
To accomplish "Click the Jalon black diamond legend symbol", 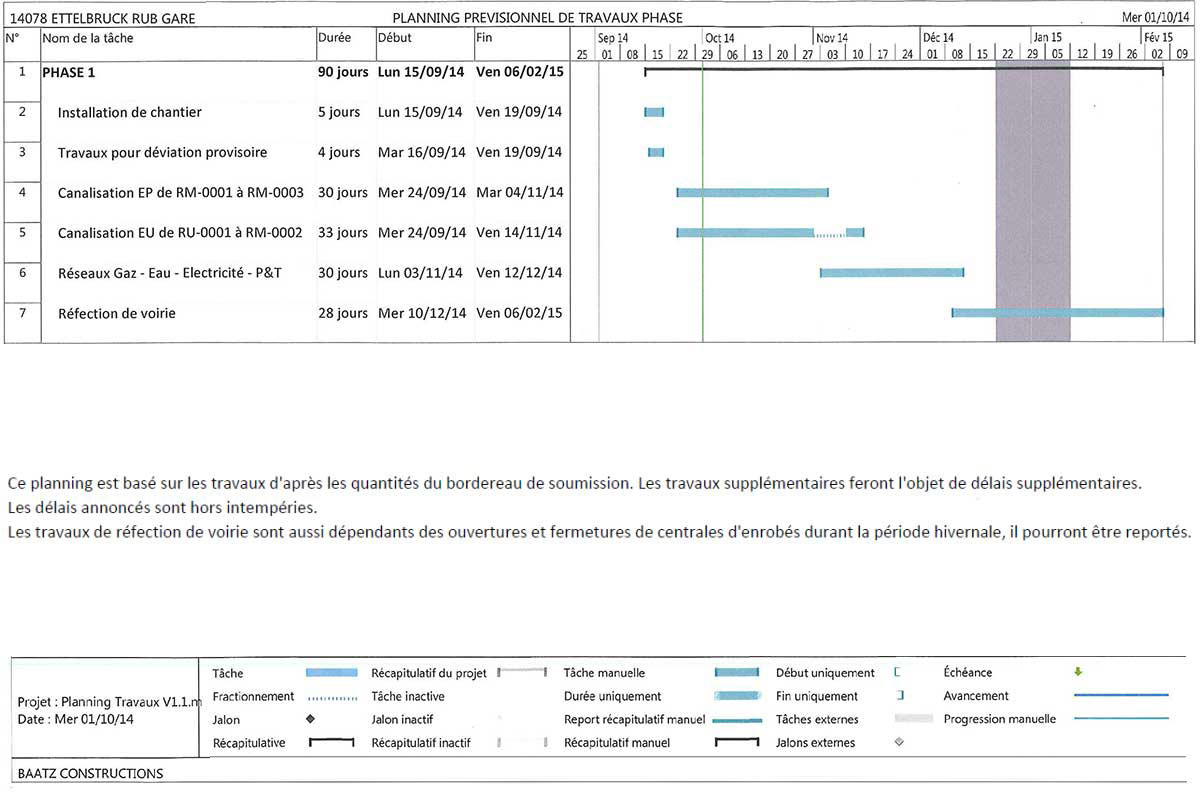I will click(310, 719).
